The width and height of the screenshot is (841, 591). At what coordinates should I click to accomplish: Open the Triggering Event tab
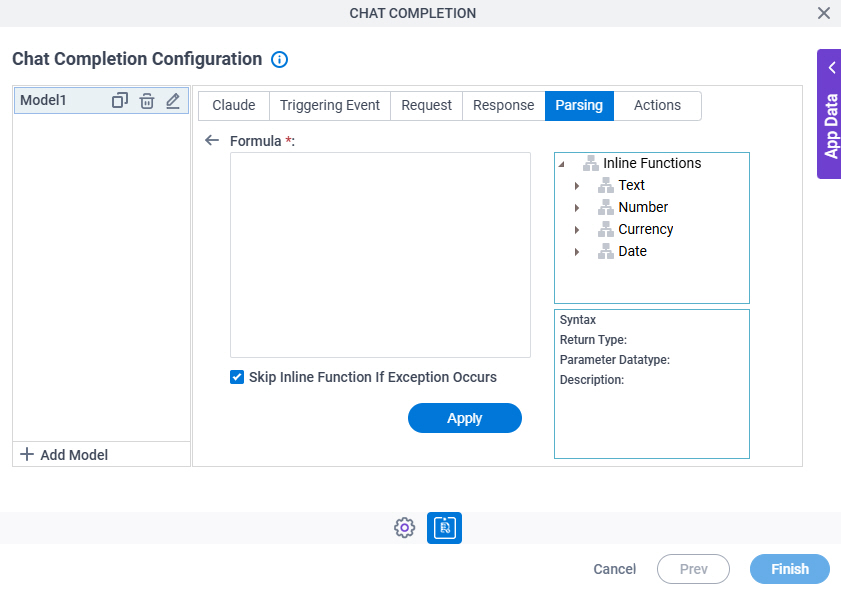(x=330, y=106)
